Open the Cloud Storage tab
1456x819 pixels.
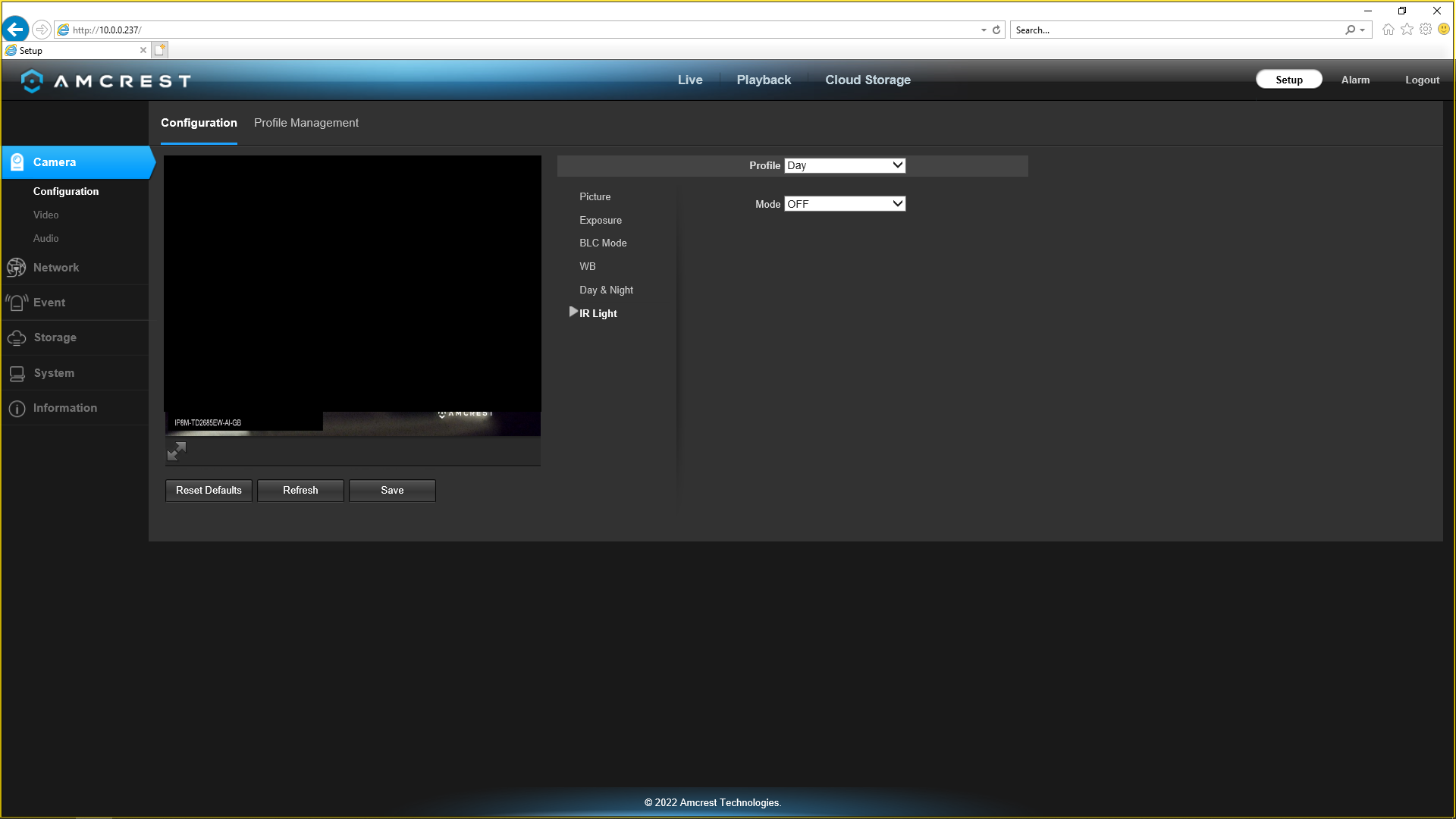click(x=868, y=80)
